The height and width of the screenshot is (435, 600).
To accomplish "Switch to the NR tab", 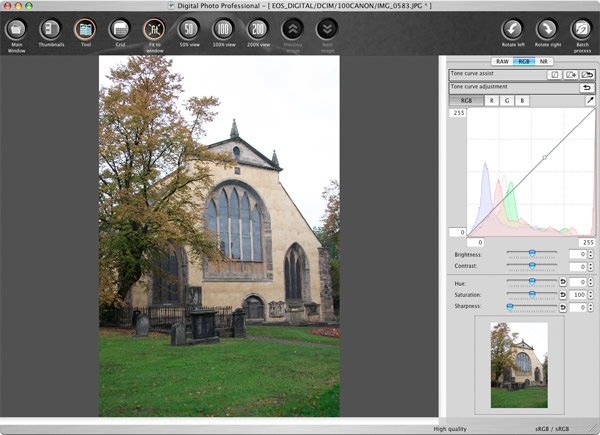I will 544,61.
